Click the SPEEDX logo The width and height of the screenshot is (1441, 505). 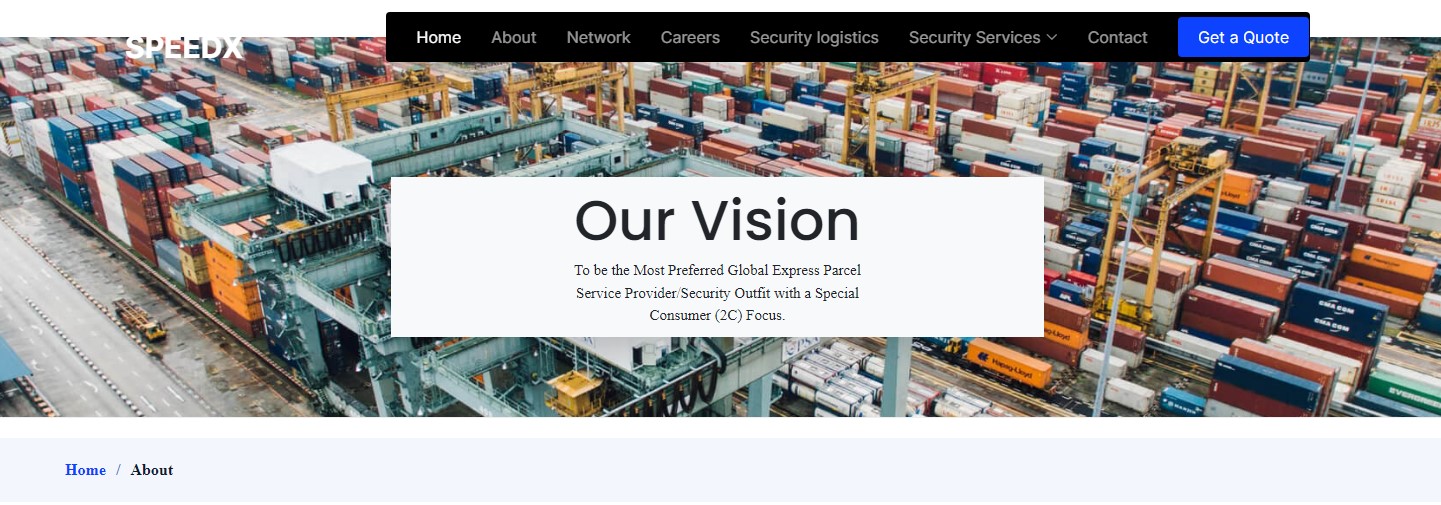click(184, 46)
